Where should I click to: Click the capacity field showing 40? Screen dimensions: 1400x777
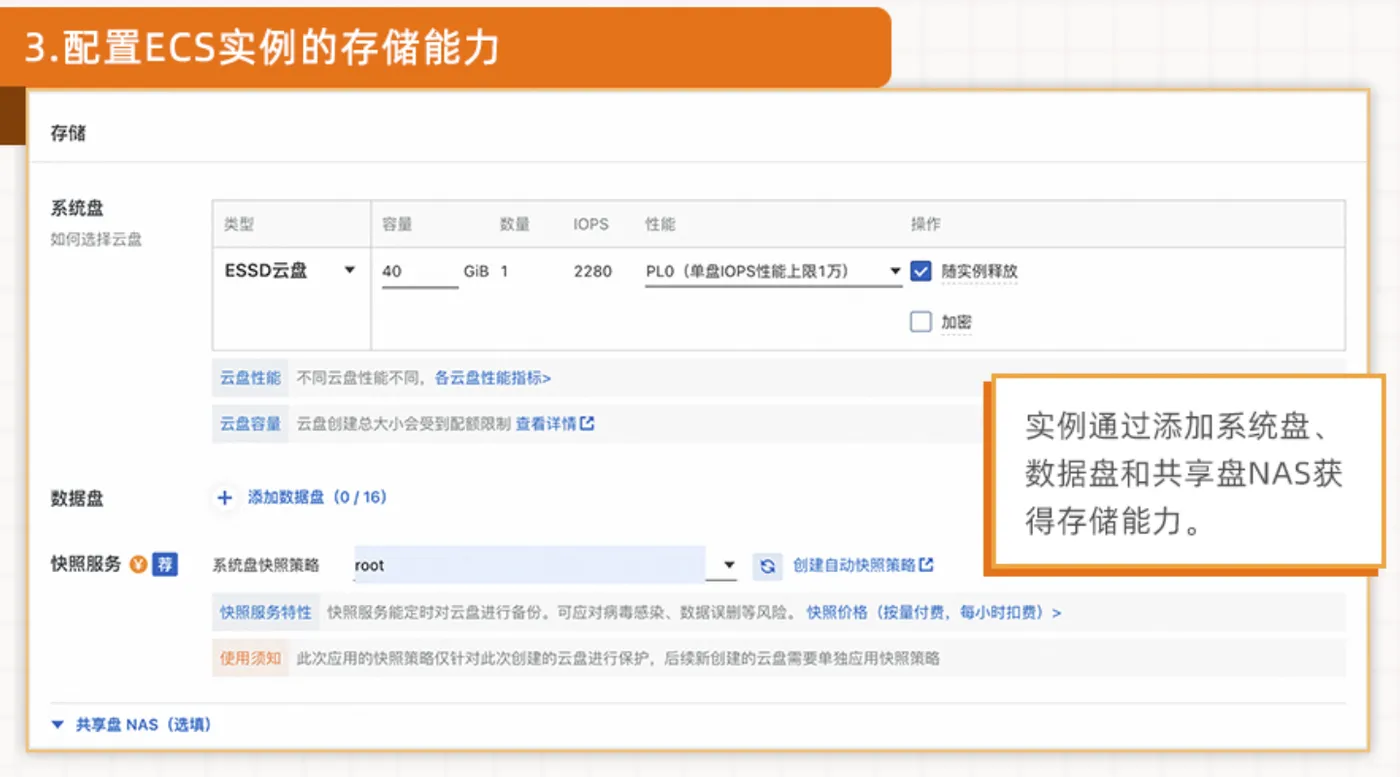tap(420, 271)
